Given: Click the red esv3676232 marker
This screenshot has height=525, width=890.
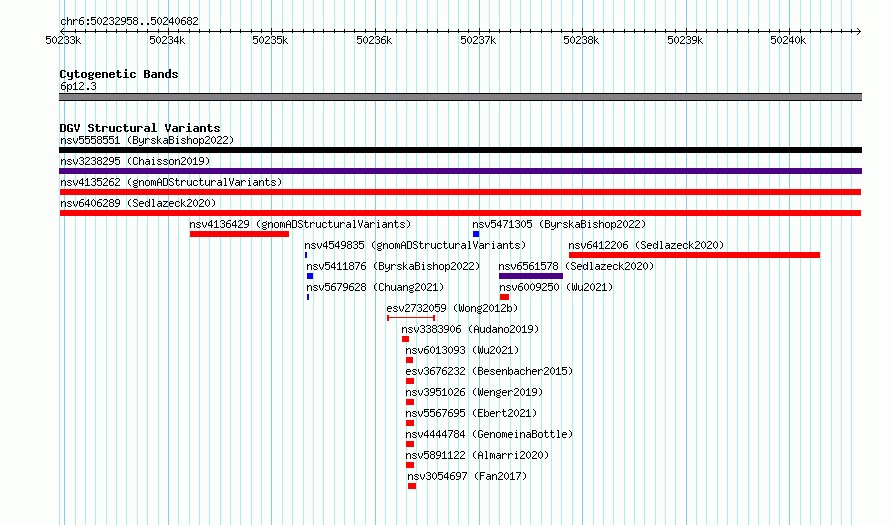Looking at the screenshot, I should (x=410, y=381).
